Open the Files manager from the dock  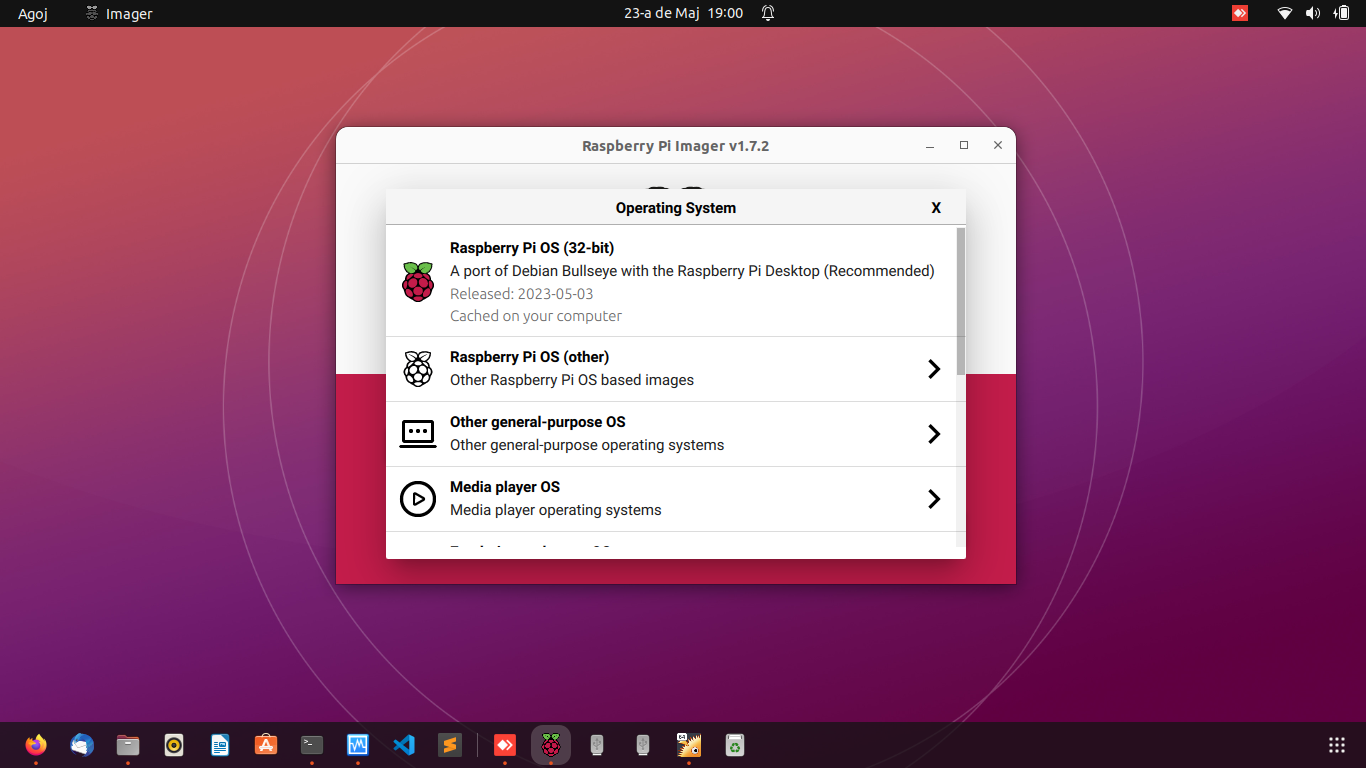coord(128,745)
